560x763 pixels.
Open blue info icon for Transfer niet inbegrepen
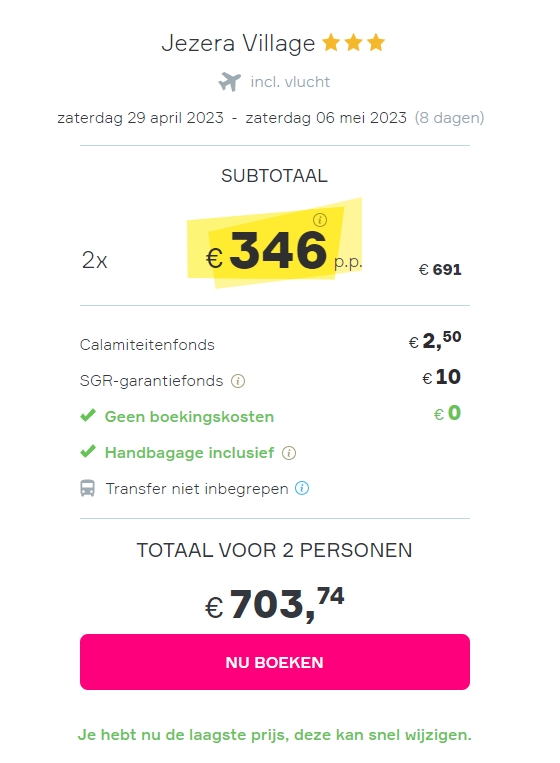[x=302, y=488]
